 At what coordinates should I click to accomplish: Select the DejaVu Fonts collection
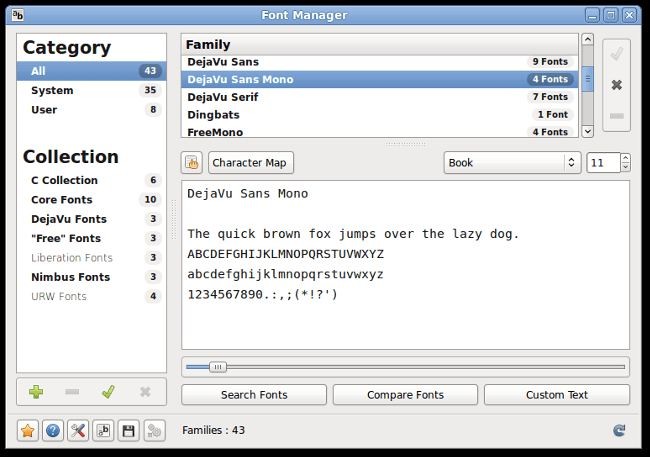(x=92, y=219)
